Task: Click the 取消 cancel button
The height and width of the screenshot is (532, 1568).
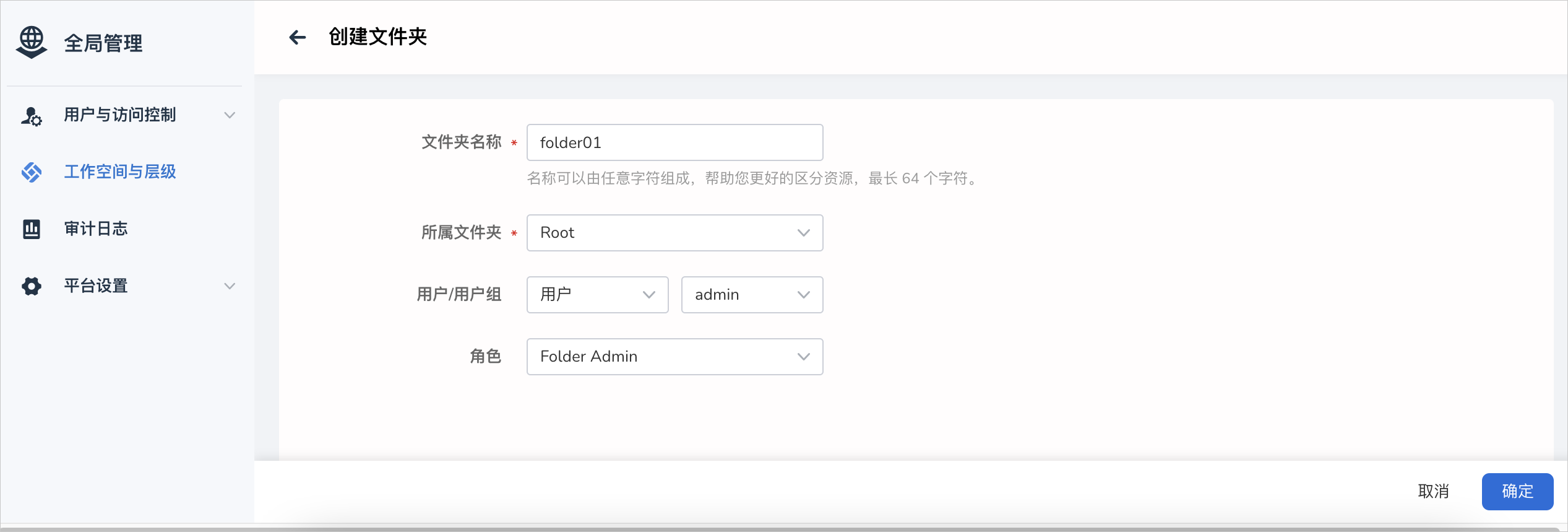Action: (x=1433, y=492)
